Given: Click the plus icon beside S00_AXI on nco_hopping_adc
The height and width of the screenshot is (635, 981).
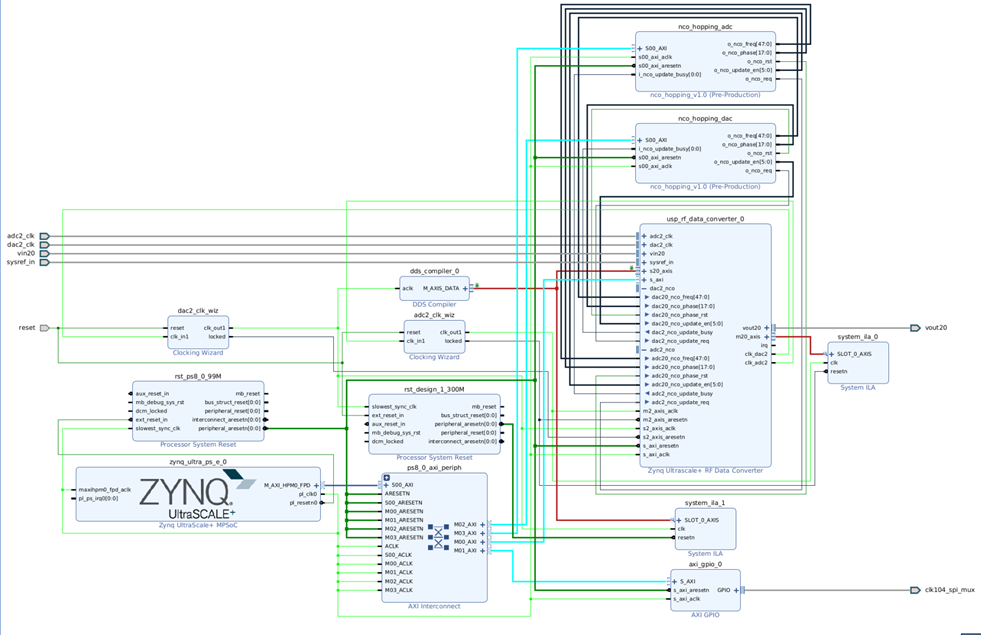Looking at the screenshot, I should pyautogui.click(x=639, y=48).
